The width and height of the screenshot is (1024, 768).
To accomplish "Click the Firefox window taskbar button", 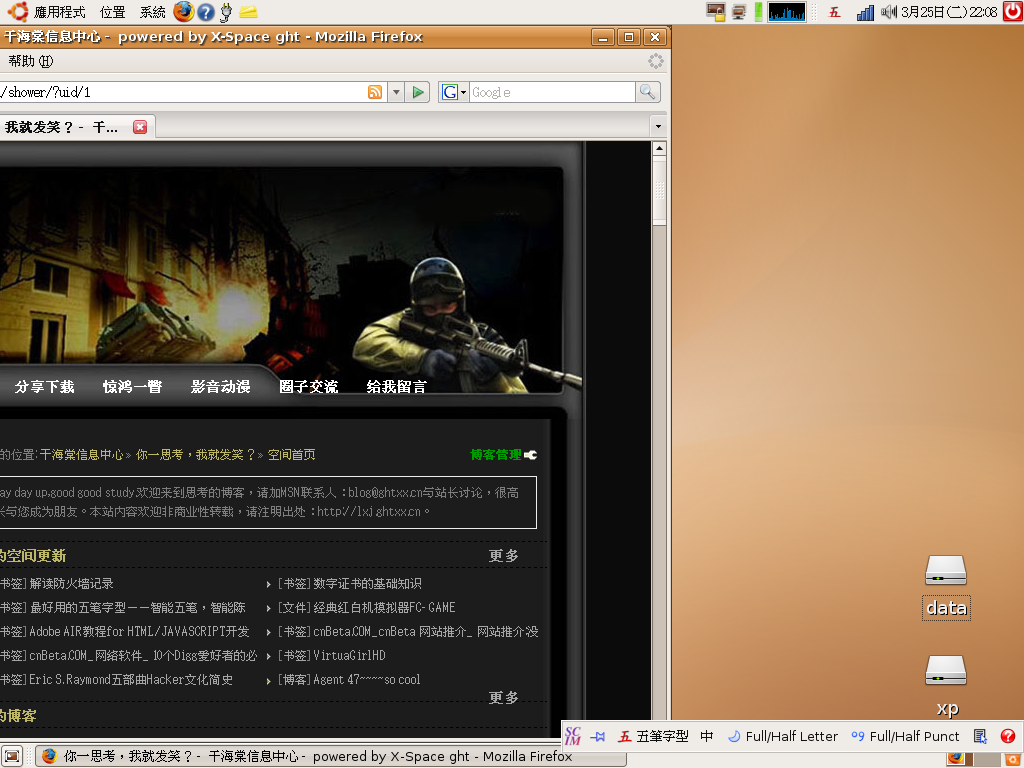I will click(x=331, y=756).
